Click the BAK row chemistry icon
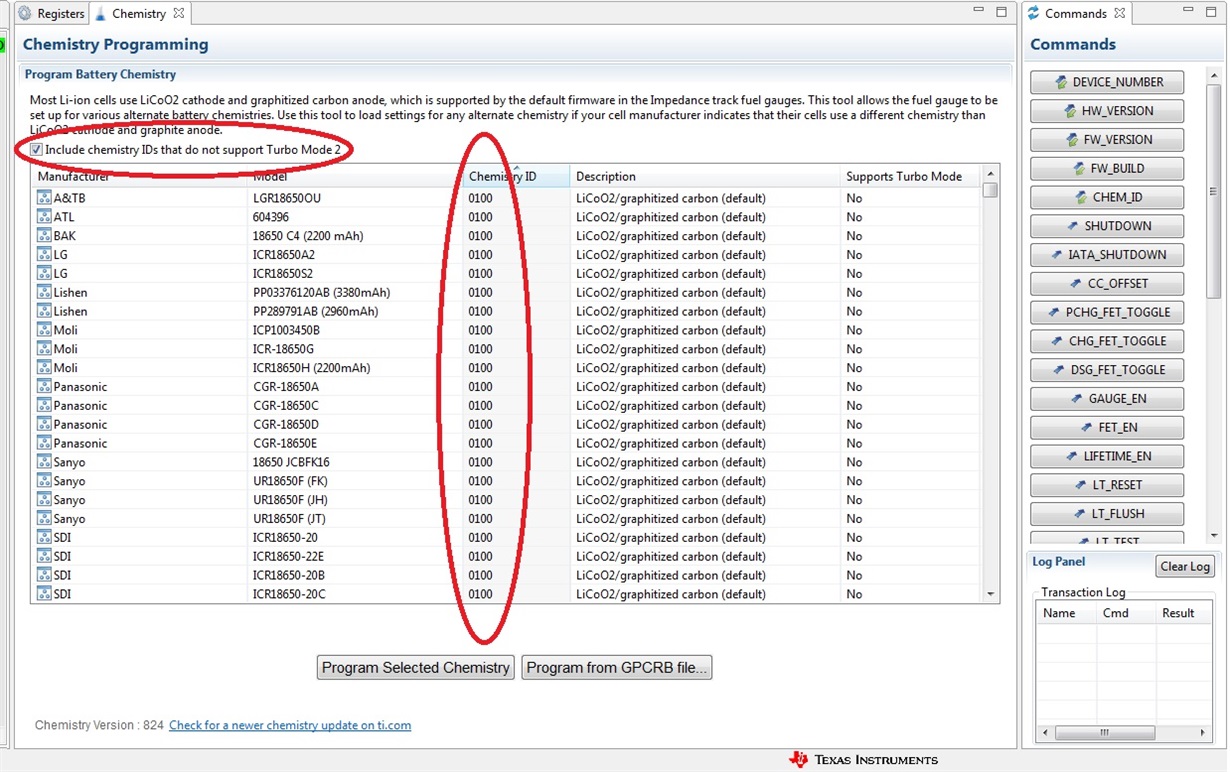Screen dimensions: 1230x772 44,236
